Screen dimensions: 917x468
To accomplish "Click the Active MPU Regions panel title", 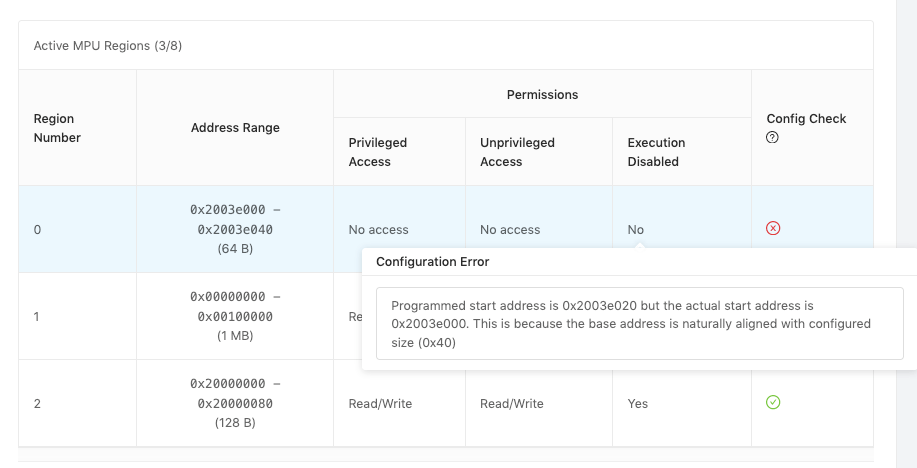I will [x=108, y=46].
